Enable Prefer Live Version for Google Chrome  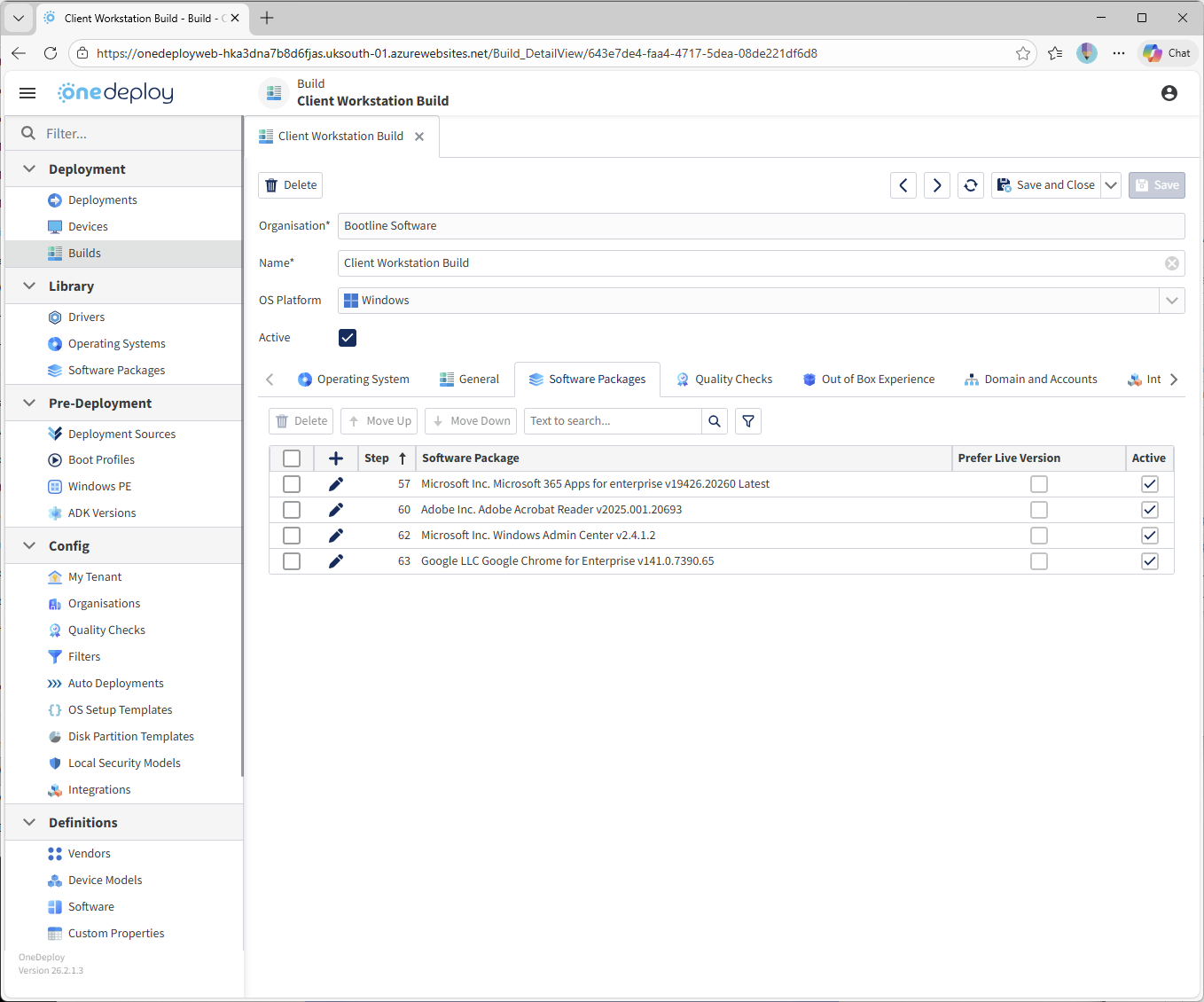pyautogui.click(x=1038, y=561)
